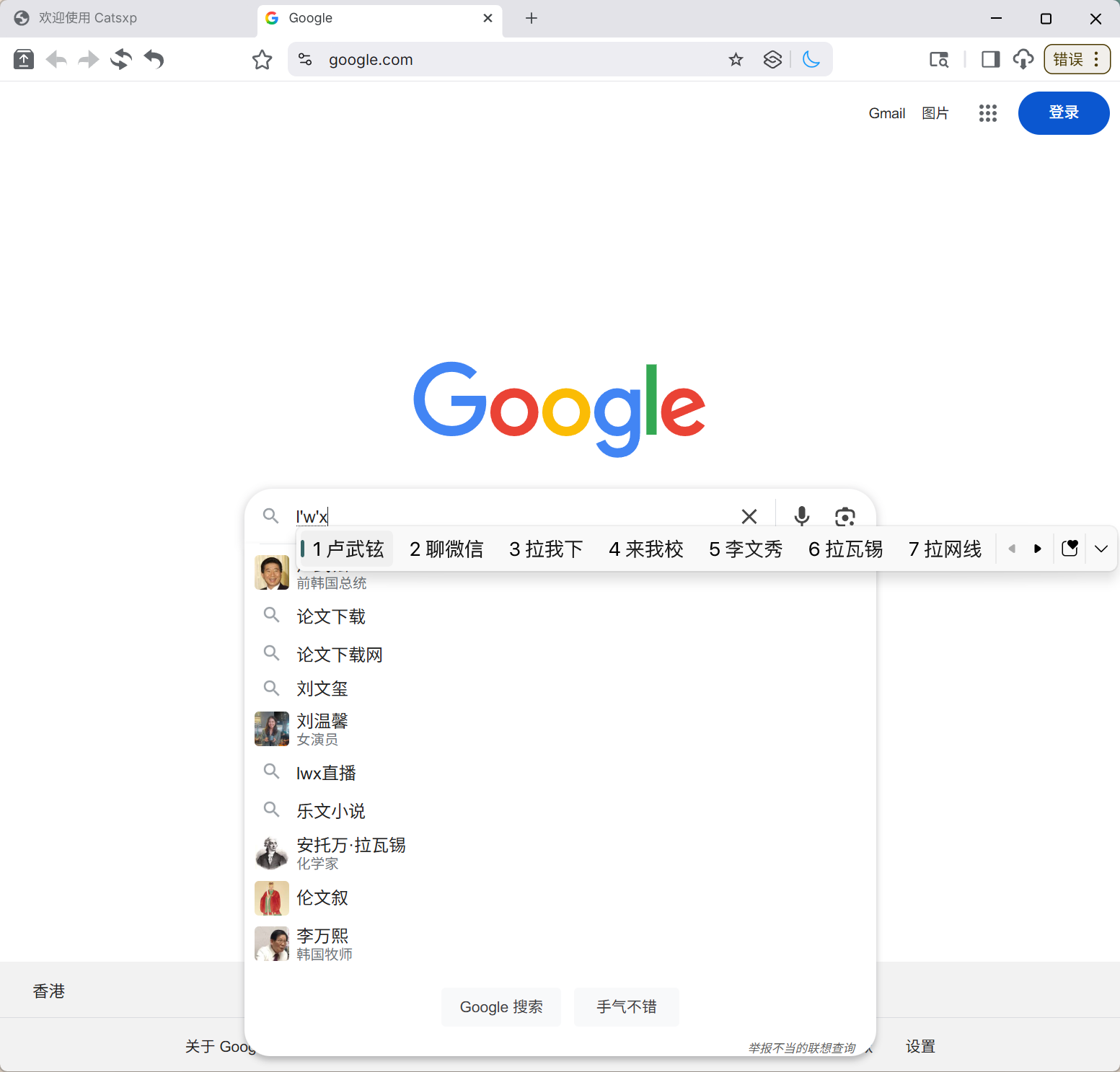Toggle dark mode moon icon
The width and height of the screenshot is (1120, 1072).
(x=811, y=59)
